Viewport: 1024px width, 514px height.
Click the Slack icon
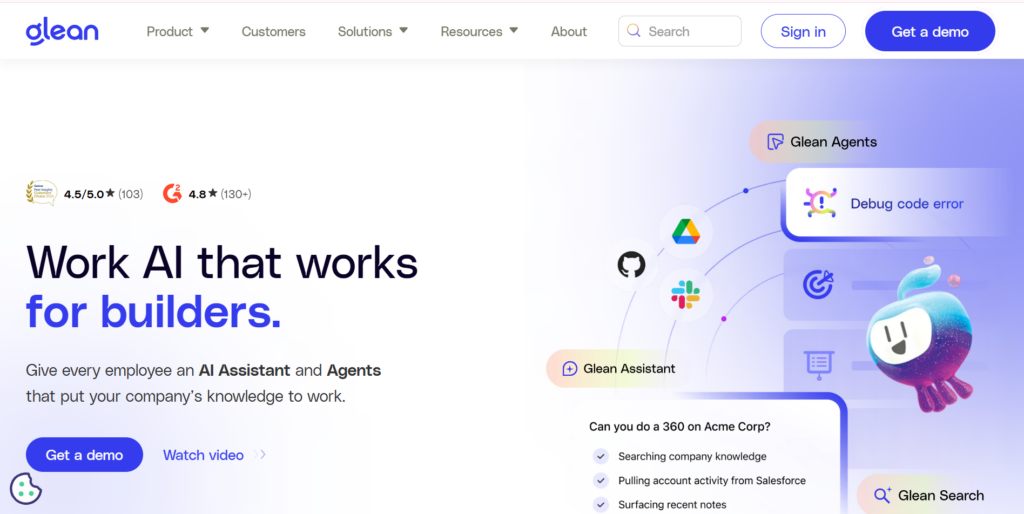point(685,295)
